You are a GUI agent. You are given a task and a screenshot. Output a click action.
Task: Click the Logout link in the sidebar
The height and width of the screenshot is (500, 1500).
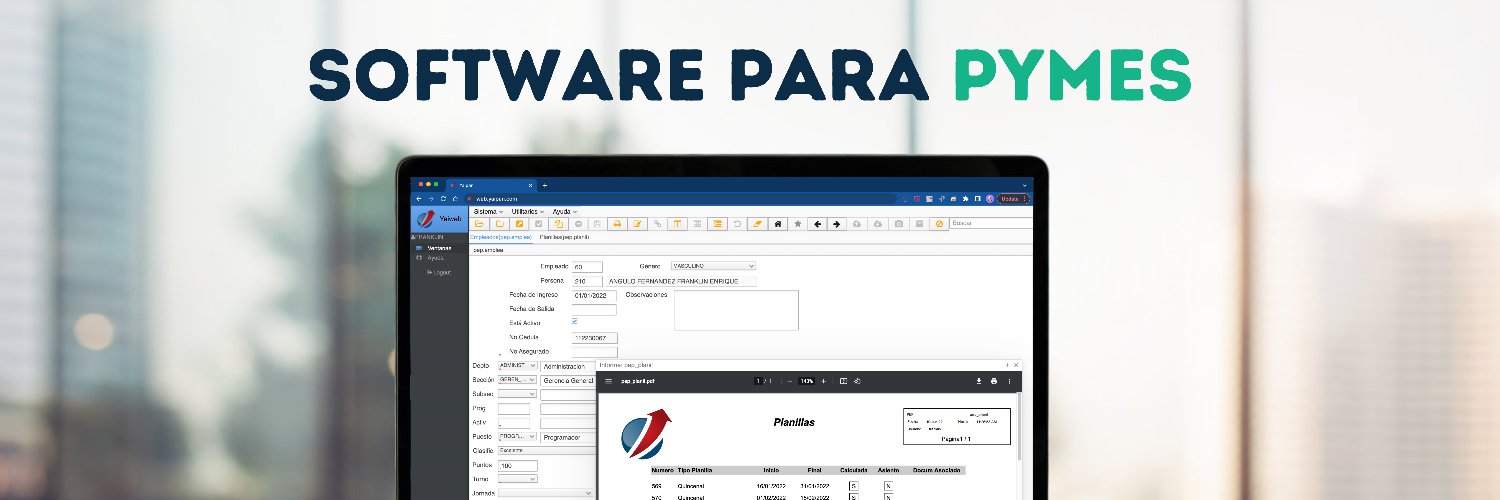(439, 272)
